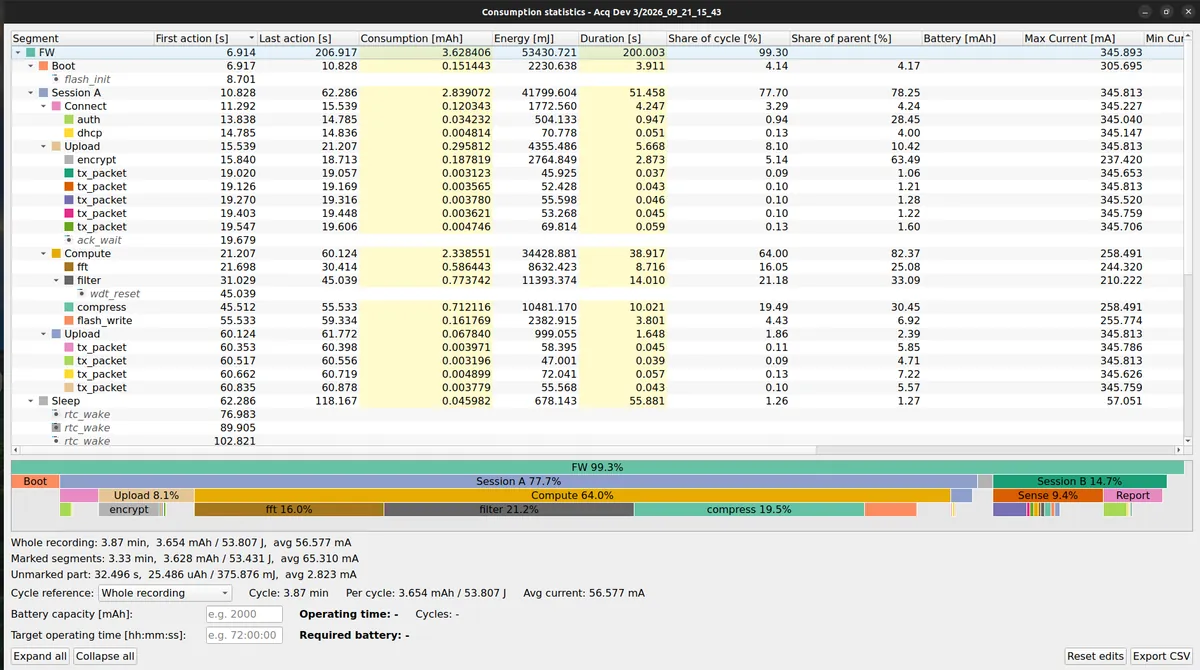This screenshot has width=1200, height=670.
Task: Focus the Target operating time field
Action: pos(244,635)
